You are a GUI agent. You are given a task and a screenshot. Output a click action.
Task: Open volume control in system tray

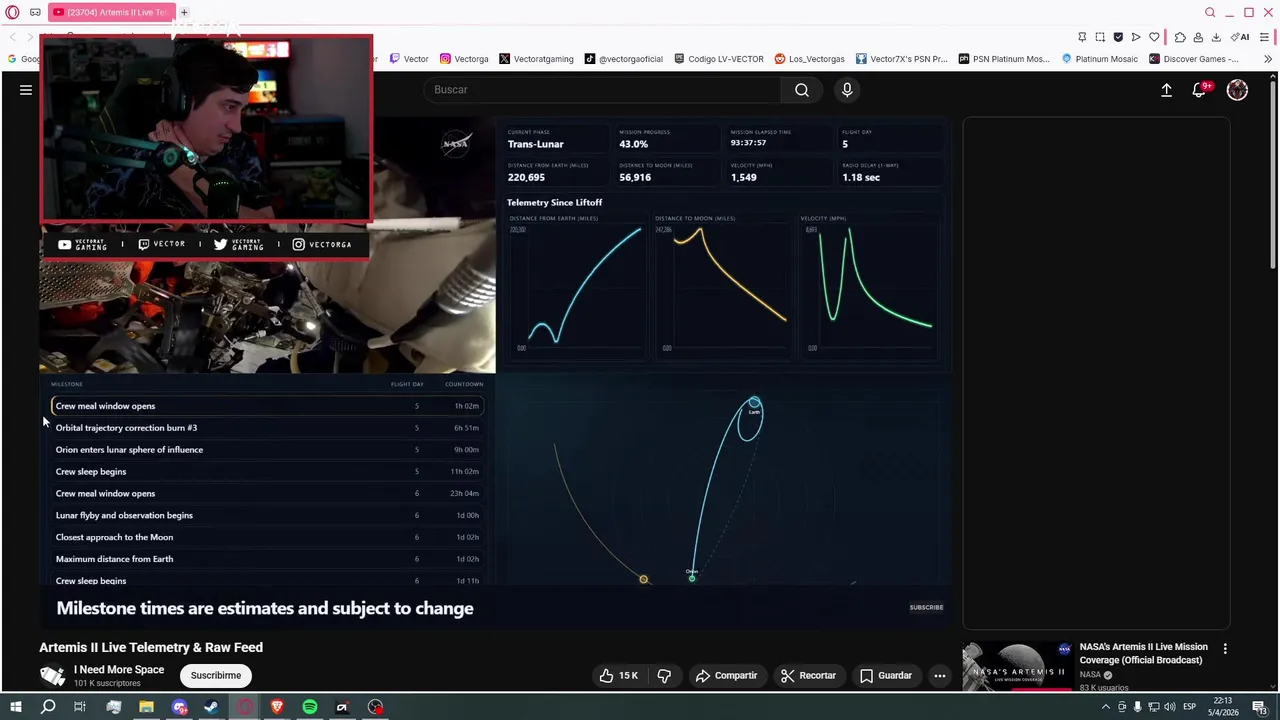pyautogui.click(x=1170, y=707)
